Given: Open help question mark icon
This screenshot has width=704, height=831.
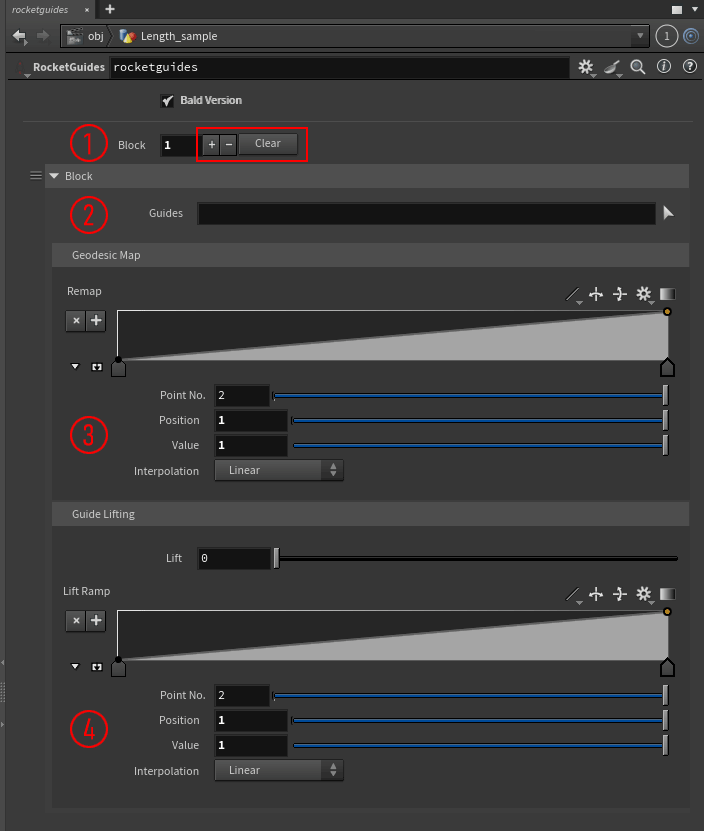Looking at the screenshot, I should [690, 66].
